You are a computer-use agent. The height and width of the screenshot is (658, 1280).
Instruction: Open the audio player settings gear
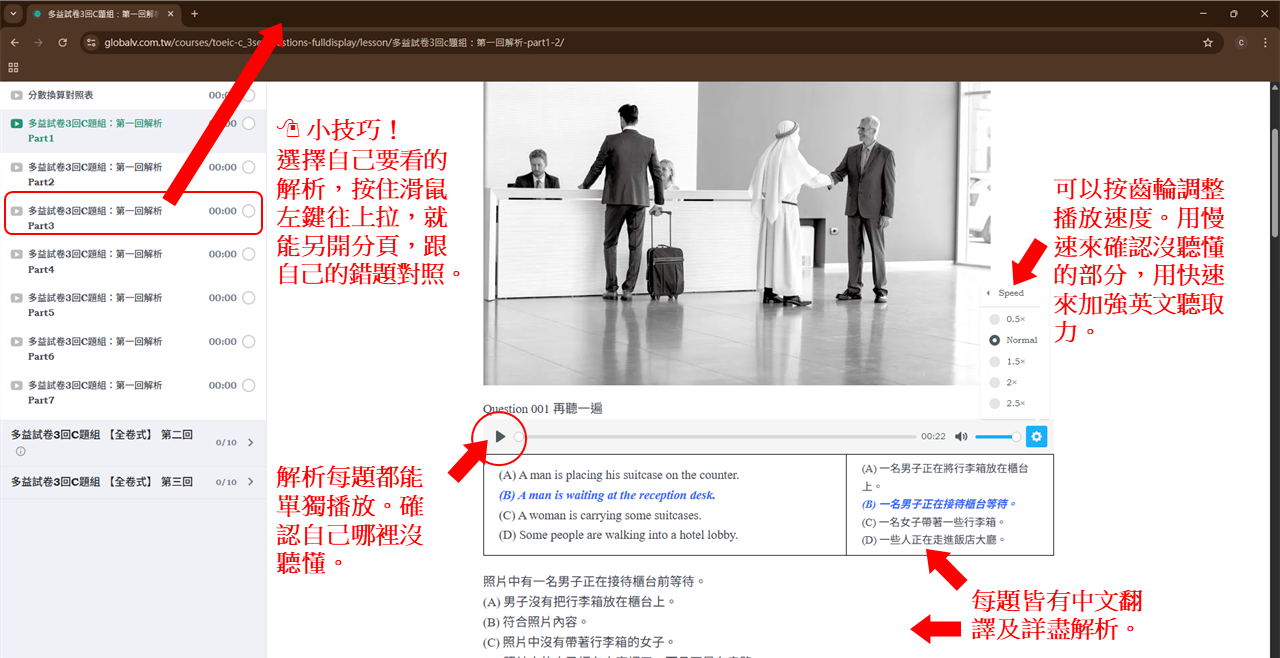pyautogui.click(x=1036, y=437)
